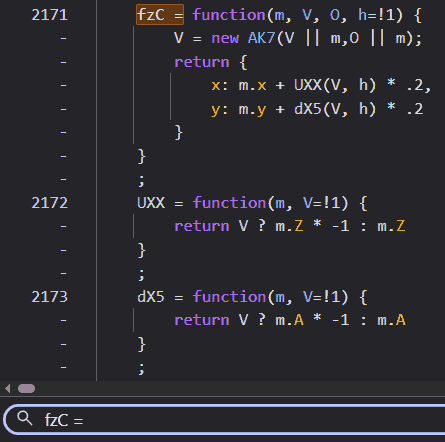Click 'UXX(V, h)' call on x line
The image size is (445, 442).
click(x=335, y=85)
